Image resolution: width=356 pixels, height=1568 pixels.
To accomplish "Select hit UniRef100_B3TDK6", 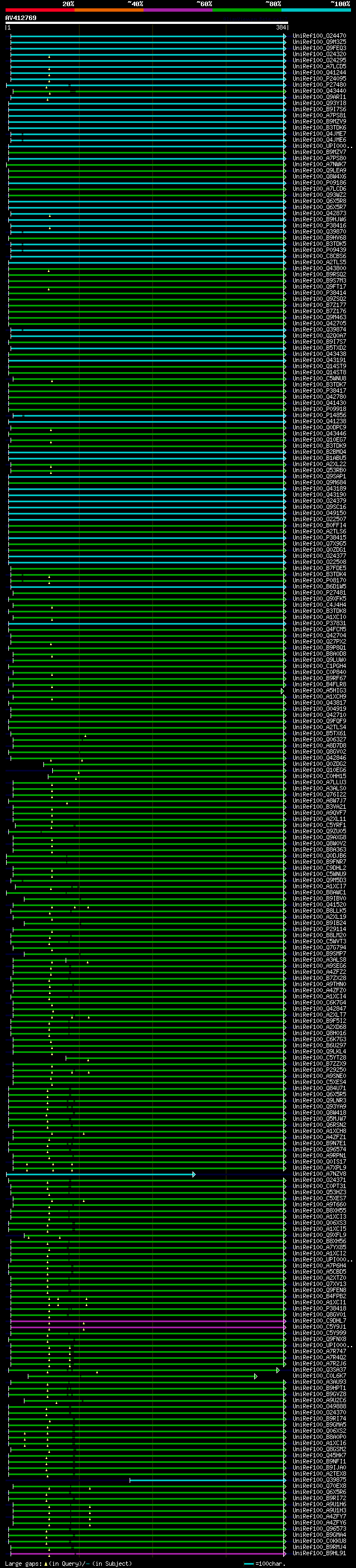I will coord(319,128).
